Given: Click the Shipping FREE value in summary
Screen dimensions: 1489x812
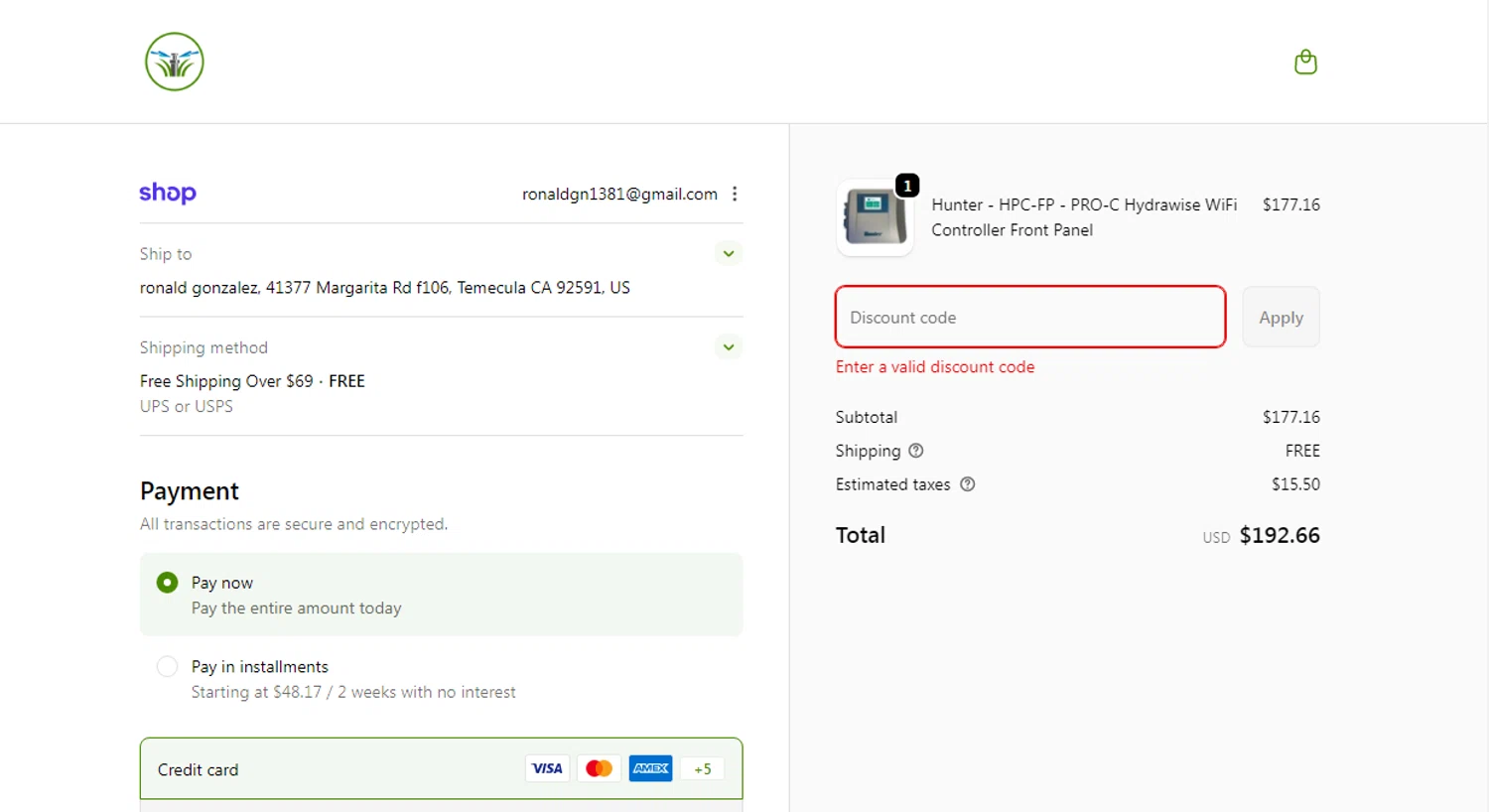Looking at the screenshot, I should click(1302, 451).
